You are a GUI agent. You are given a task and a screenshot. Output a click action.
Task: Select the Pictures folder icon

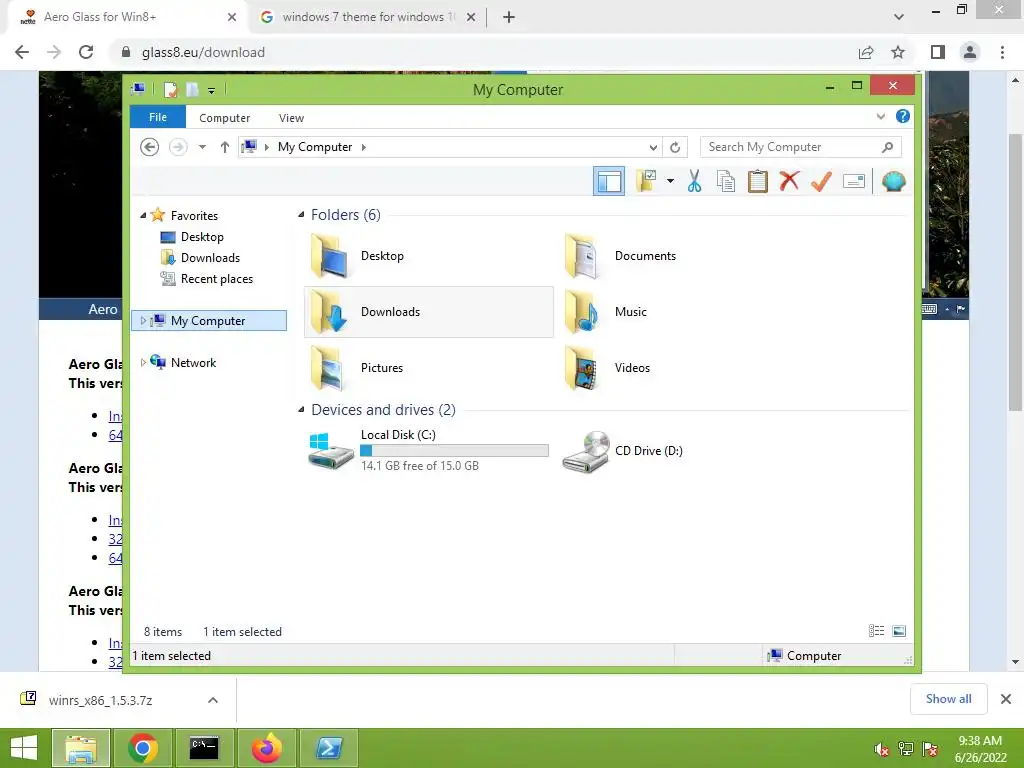coord(330,368)
